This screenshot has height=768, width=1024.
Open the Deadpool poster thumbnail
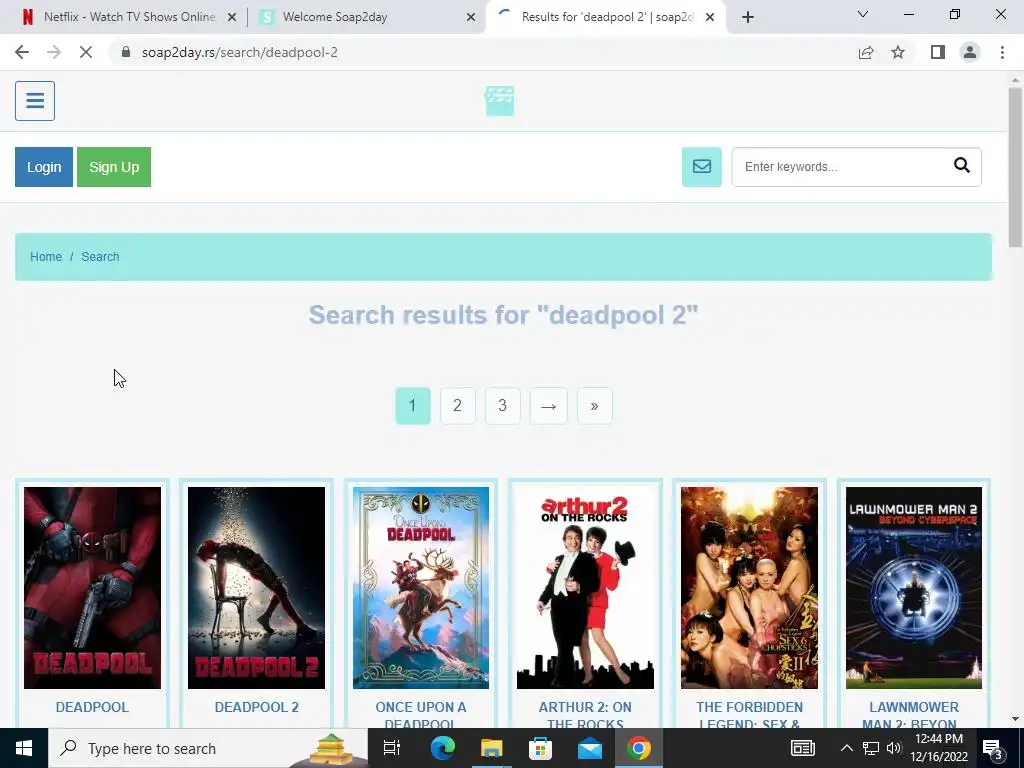tap(92, 588)
